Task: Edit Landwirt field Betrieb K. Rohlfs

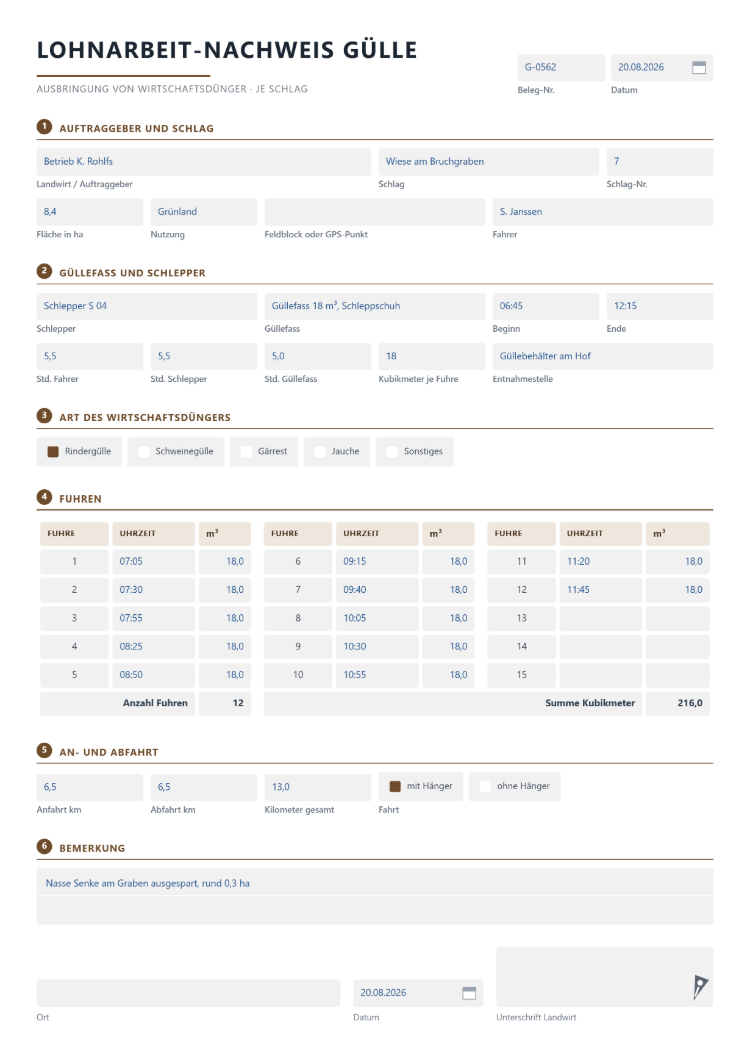Action: click(204, 162)
